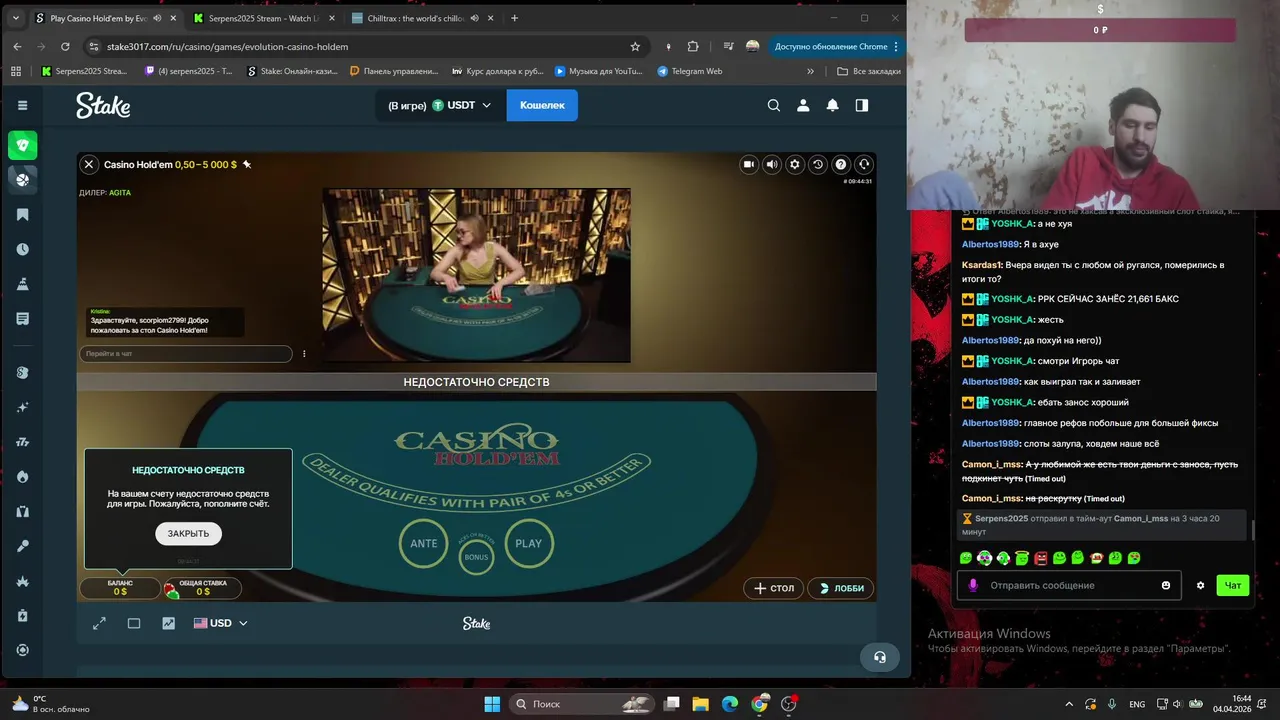
Task: Open emoji picker in stream chat input
Action: tap(1166, 585)
